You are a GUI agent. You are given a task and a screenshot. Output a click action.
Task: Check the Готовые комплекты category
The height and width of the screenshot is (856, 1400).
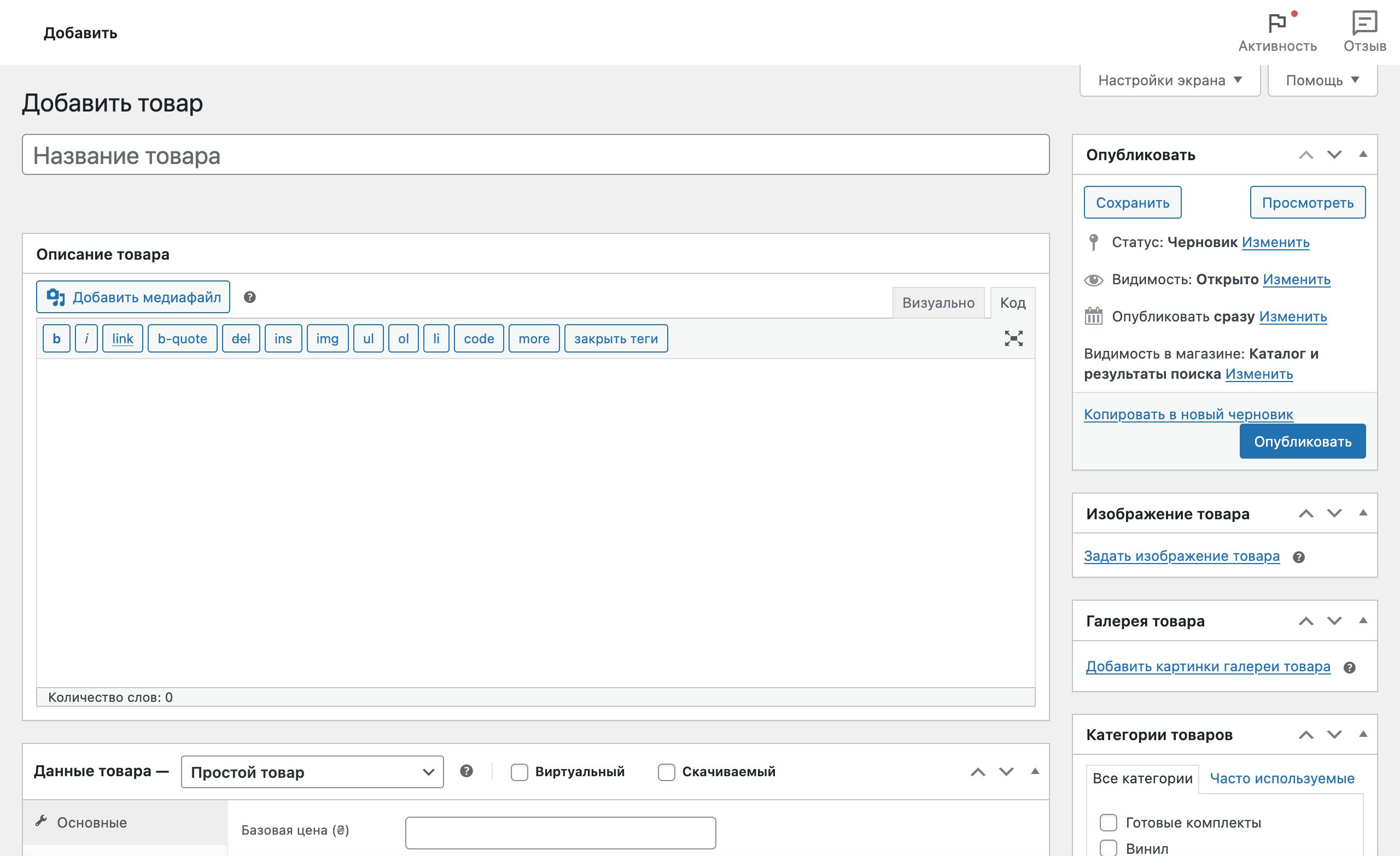pyautogui.click(x=1108, y=822)
